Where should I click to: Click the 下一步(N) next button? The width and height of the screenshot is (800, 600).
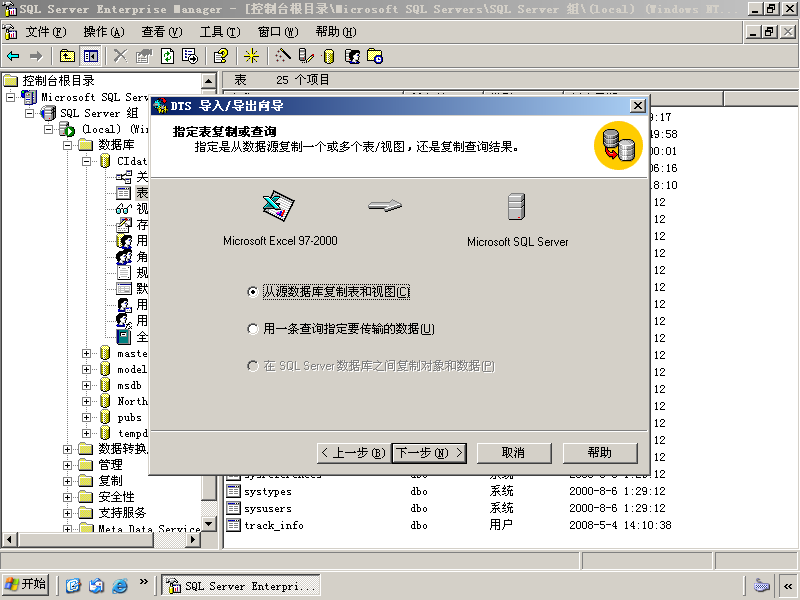(x=429, y=453)
